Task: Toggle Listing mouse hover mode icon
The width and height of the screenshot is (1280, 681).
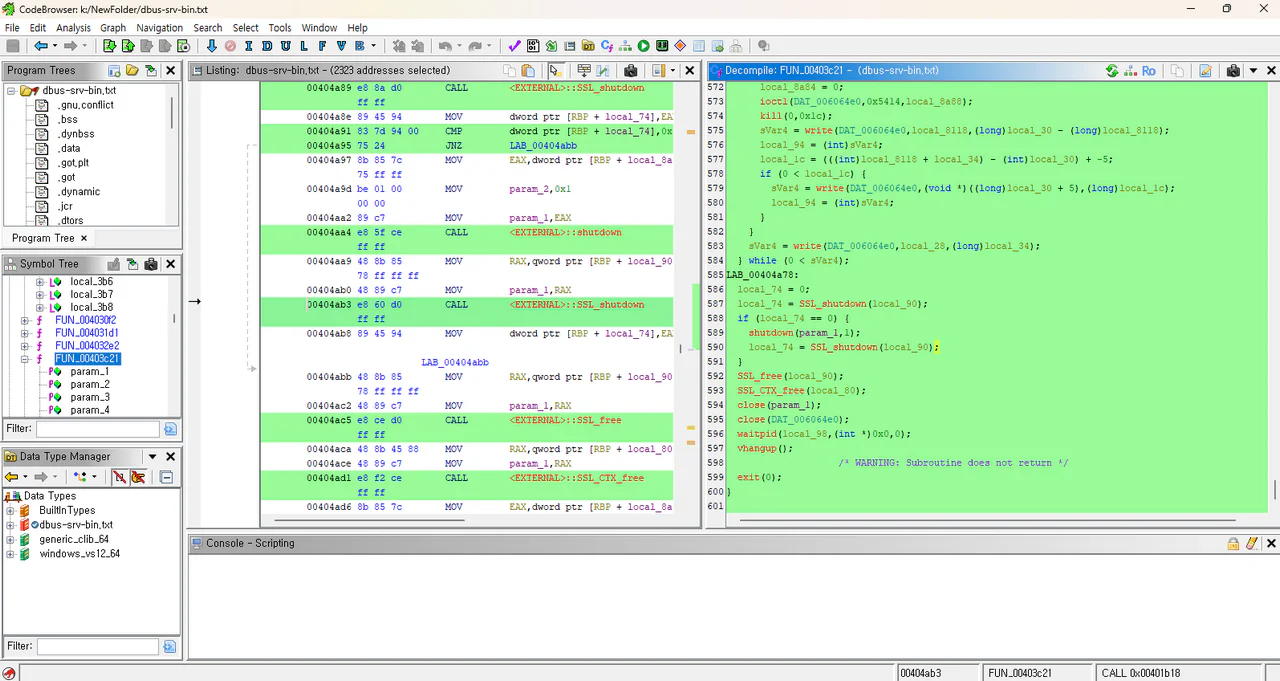Action: [x=555, y=71]
